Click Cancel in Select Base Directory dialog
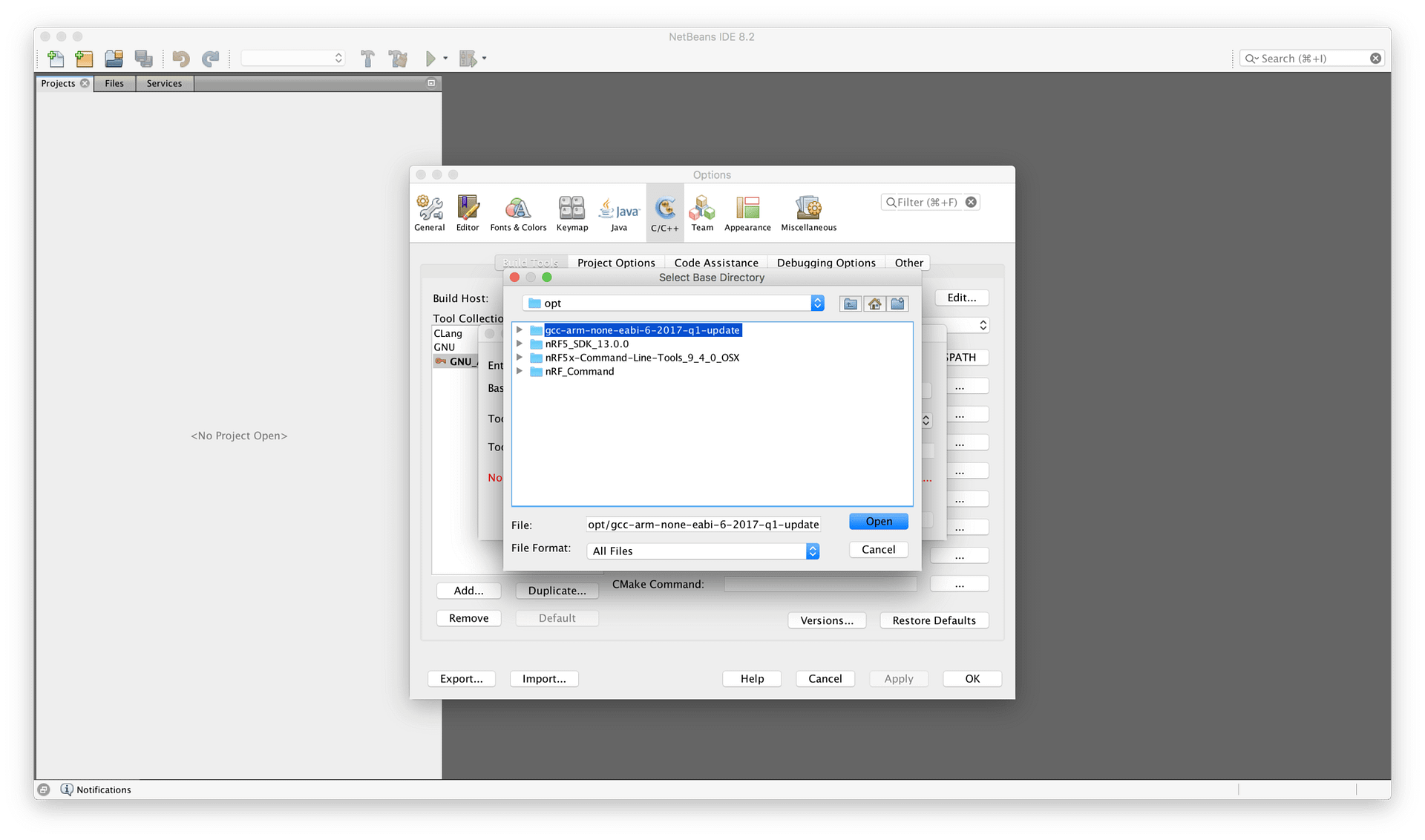1425x840 pixels. coord(879,550)
